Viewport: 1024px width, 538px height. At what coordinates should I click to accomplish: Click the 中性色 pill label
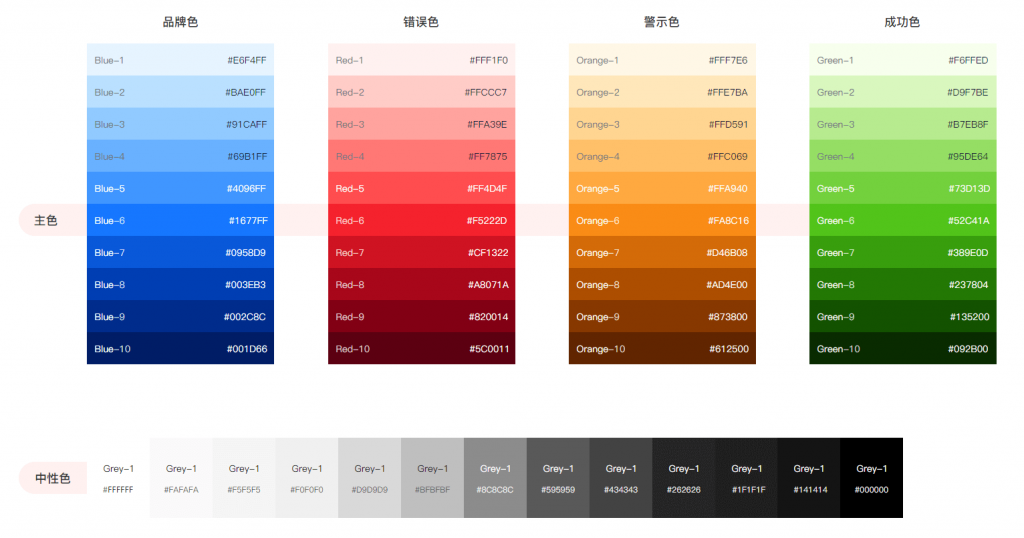pyautogui.click(x=52, y=479)
